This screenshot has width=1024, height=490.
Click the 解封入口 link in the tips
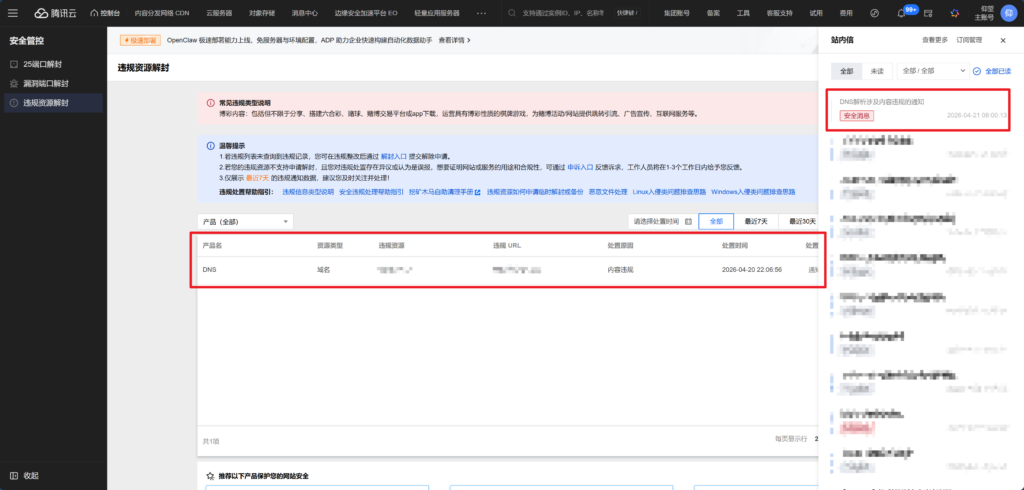point(395,157)
